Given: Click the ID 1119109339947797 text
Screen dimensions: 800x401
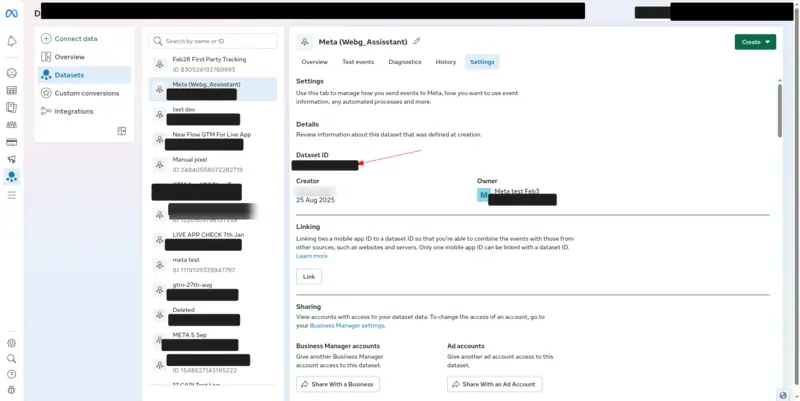Looking at the screenshot, I should pos(204,270).
